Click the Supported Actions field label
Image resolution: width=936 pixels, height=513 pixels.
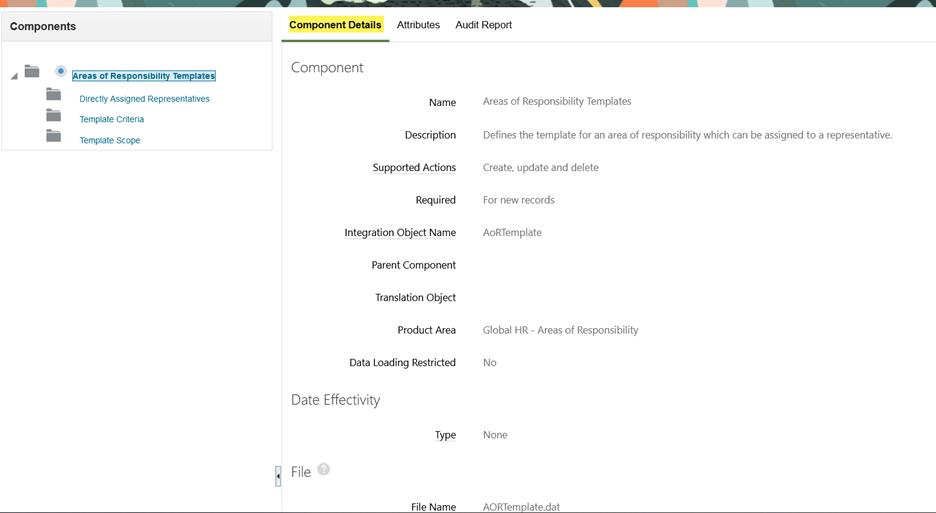tap(414, 168)
